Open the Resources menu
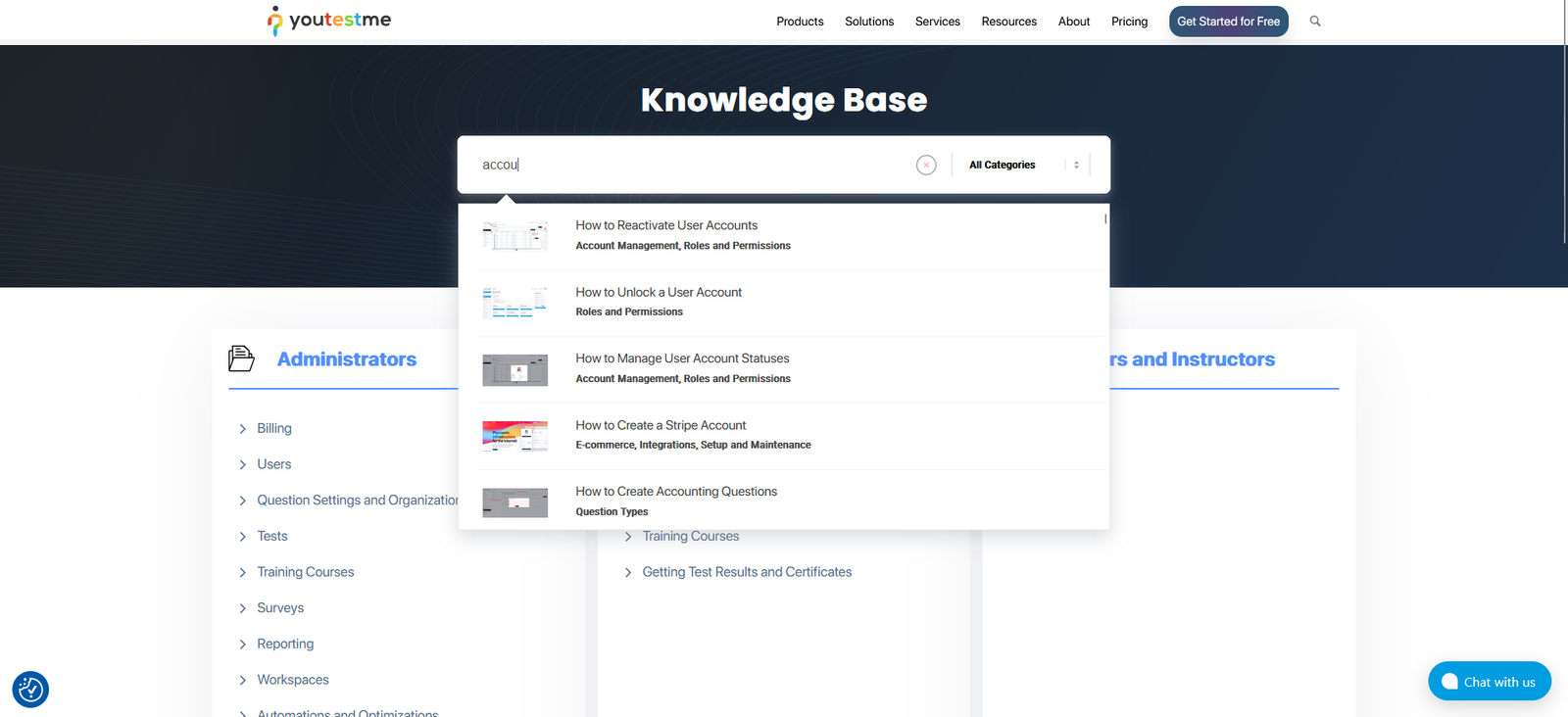1568x717 pixels. click(1008, 22)
